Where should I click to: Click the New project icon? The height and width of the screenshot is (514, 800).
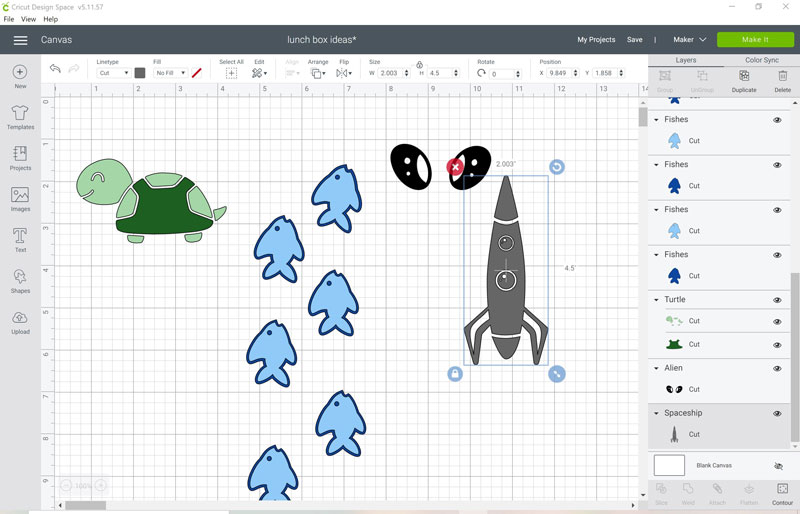coord(20,72)
